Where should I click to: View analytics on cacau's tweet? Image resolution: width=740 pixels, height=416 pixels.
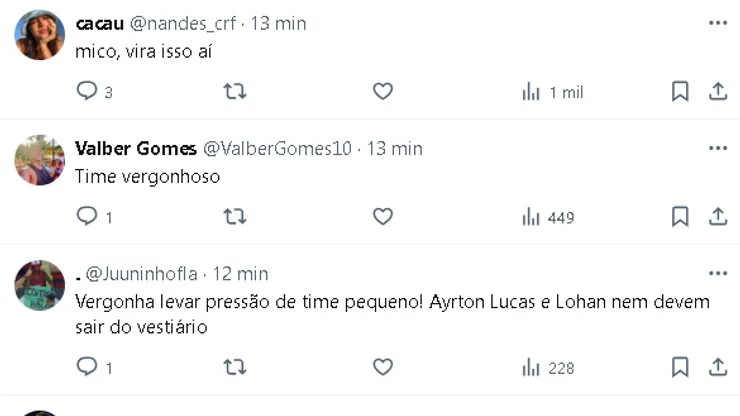(x=552, y=92)
